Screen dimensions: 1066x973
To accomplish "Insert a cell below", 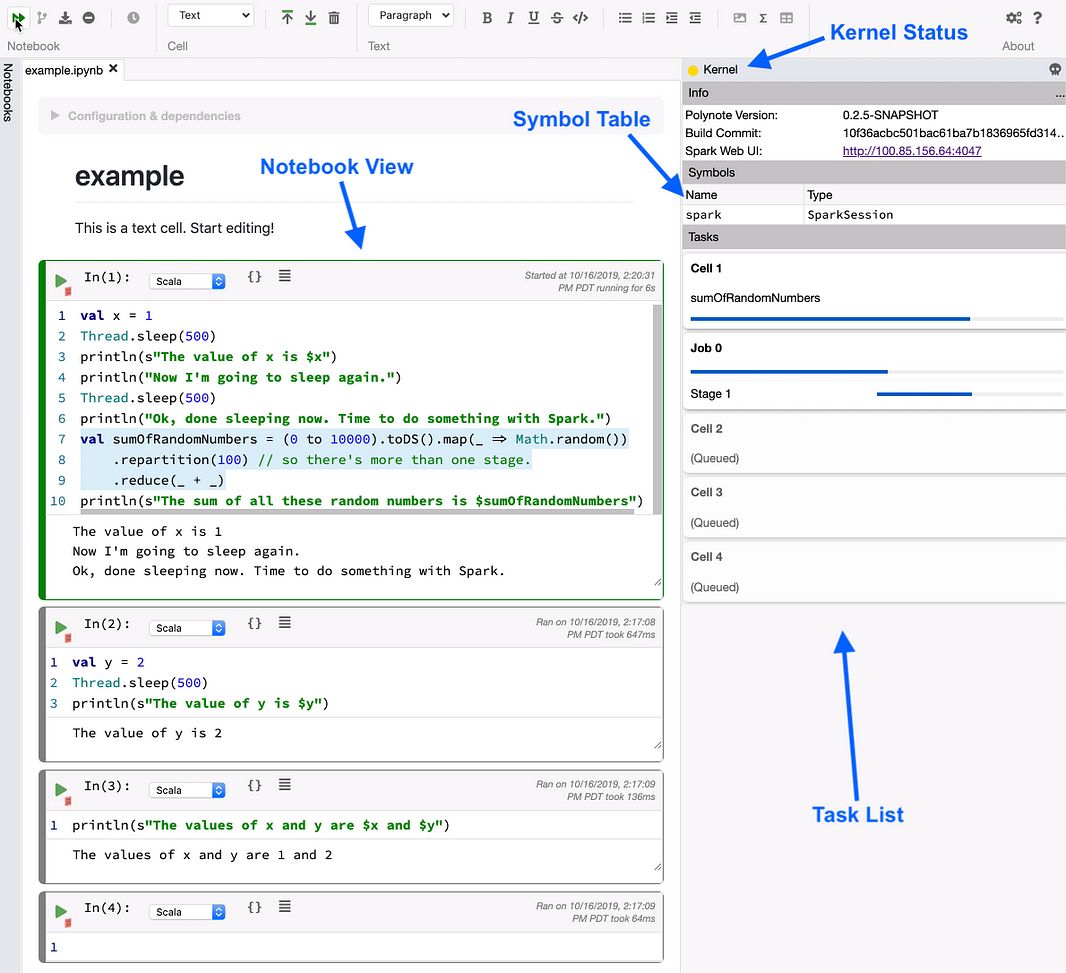I will pyautogui.click(x=311, y=18).
